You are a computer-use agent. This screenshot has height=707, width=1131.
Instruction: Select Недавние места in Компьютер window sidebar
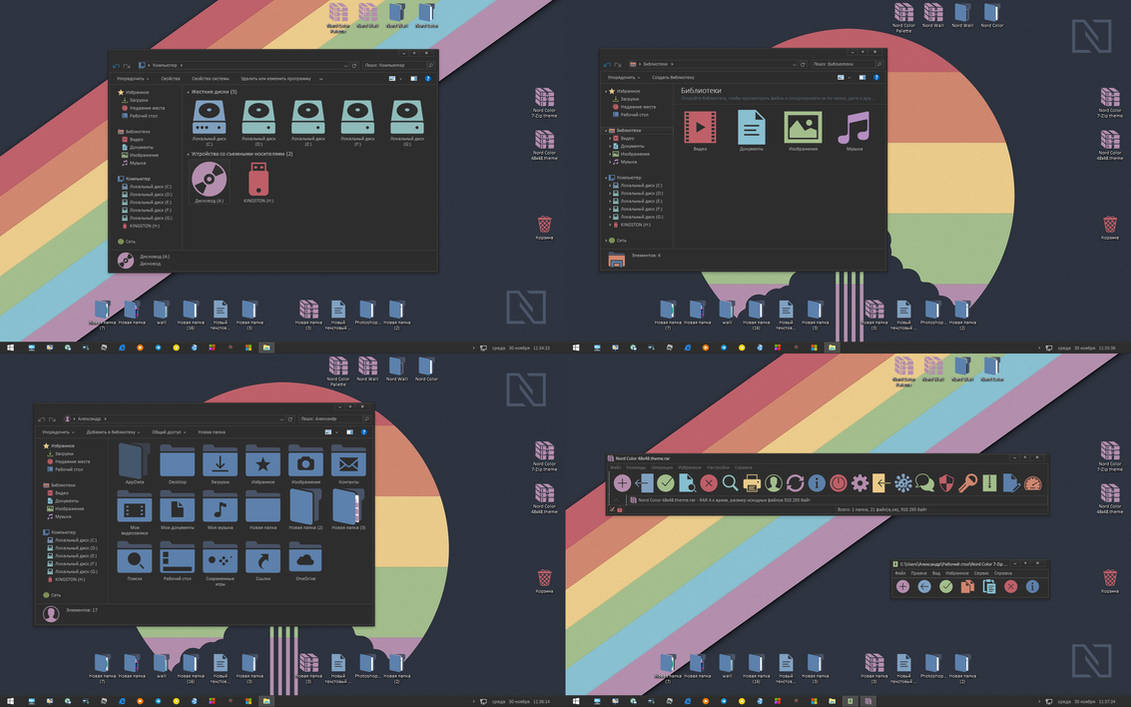[143, 107]
